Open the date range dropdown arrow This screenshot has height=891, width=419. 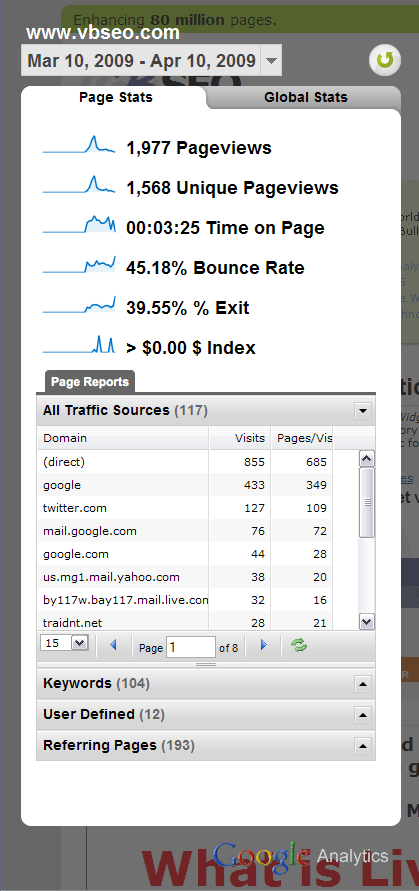(271, 61)
